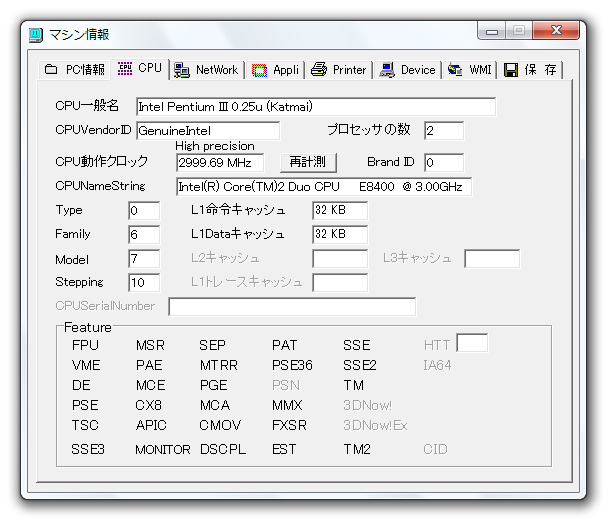610x523 pixels.
Task: Click the grayed 3DNow!Ex label
Action: coord(375,425)
